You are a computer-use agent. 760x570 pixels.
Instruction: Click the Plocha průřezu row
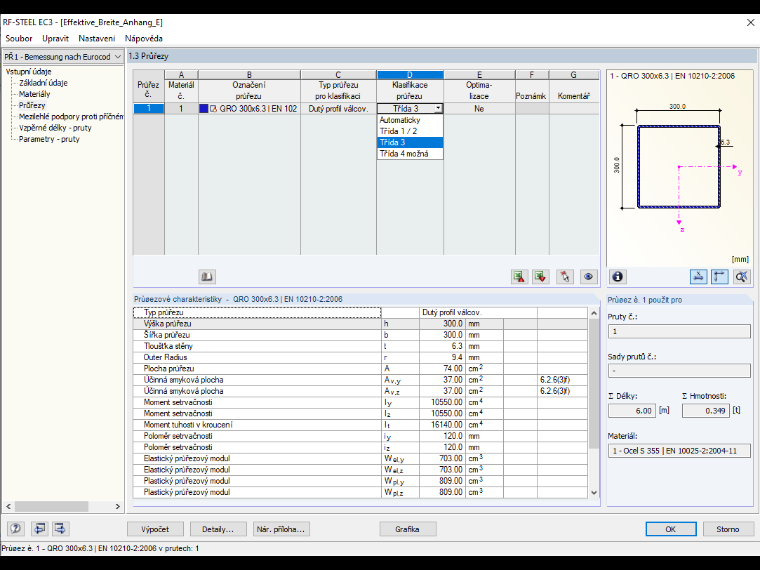click(x=360, y=368)
